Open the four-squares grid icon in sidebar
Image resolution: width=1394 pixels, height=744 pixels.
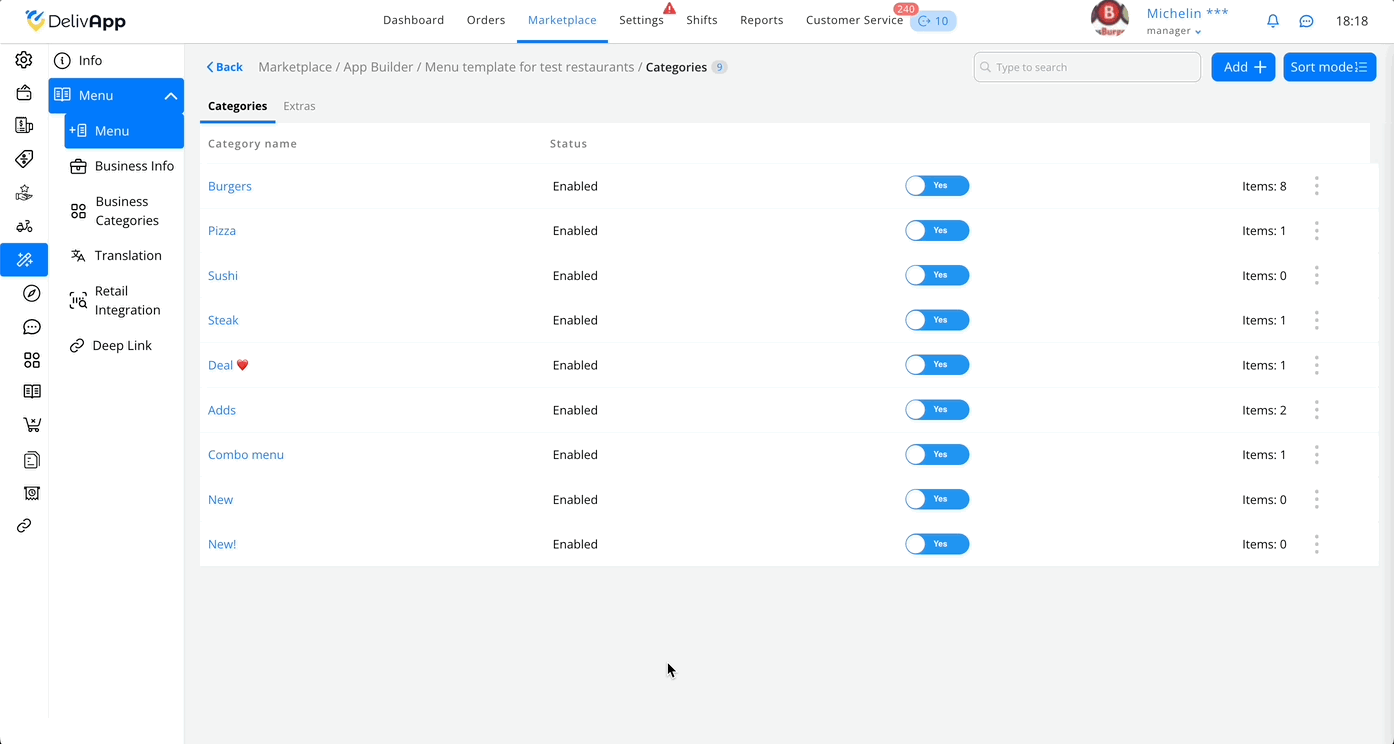coord(32,360)
